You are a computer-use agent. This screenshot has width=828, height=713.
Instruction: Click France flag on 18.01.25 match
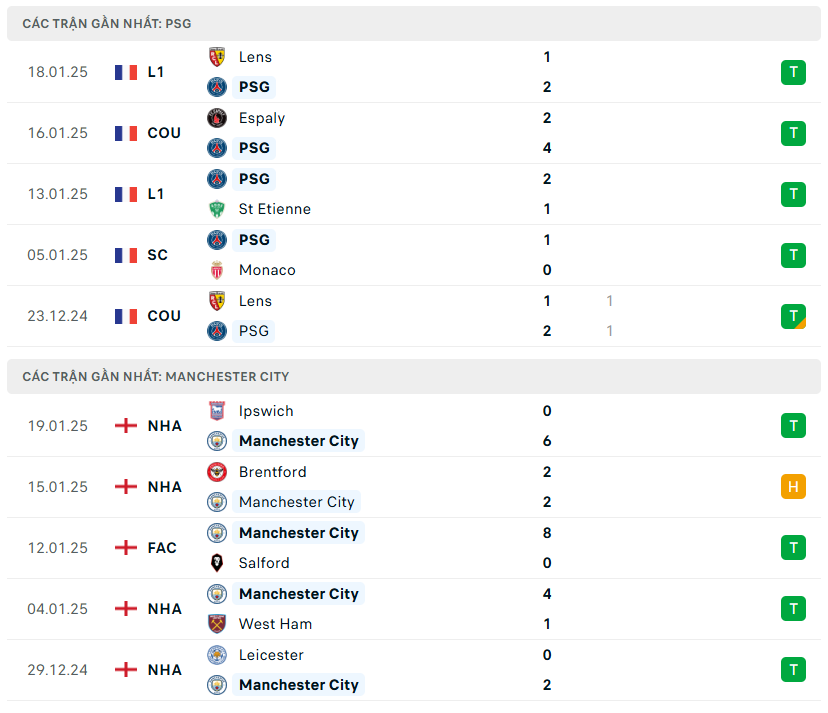pos(126,72)
